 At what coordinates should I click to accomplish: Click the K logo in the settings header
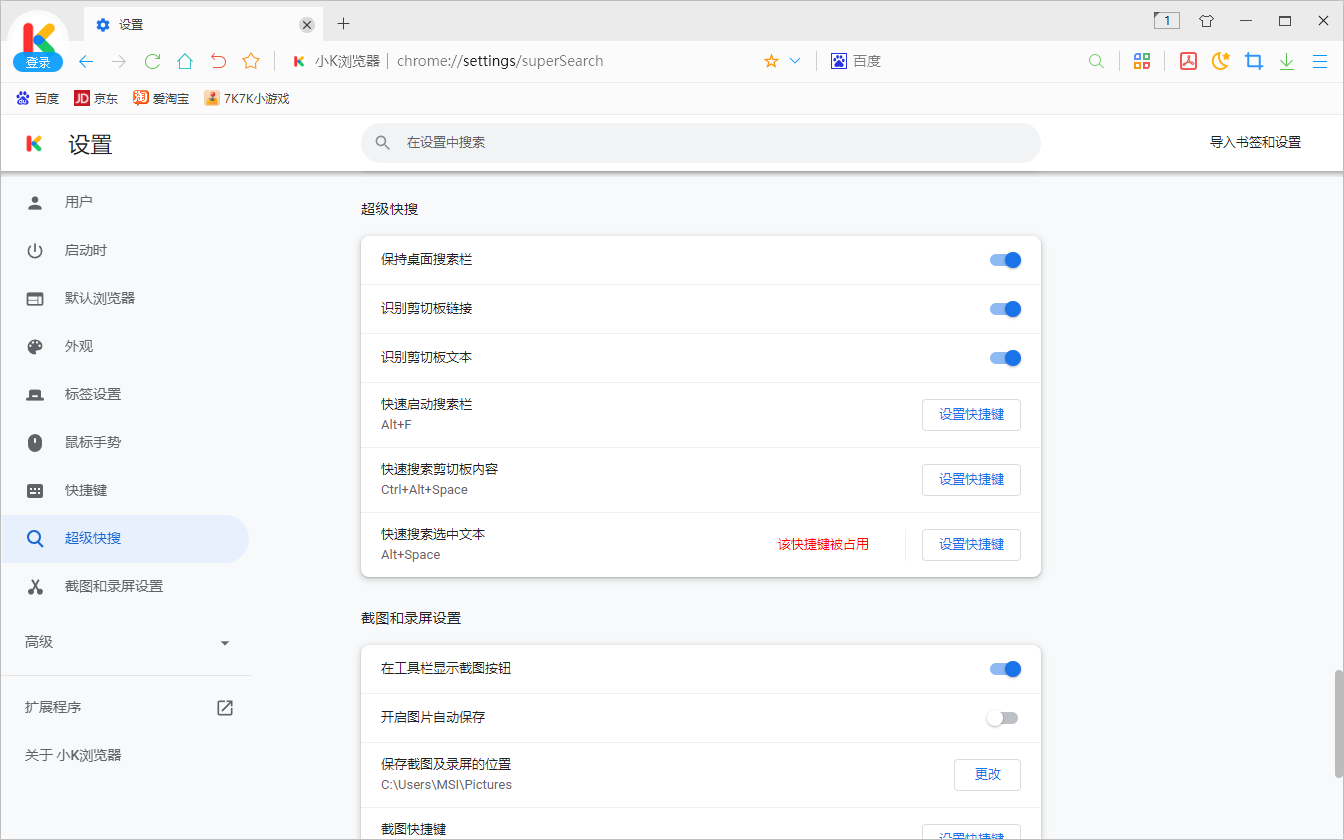tap(34, 143)
